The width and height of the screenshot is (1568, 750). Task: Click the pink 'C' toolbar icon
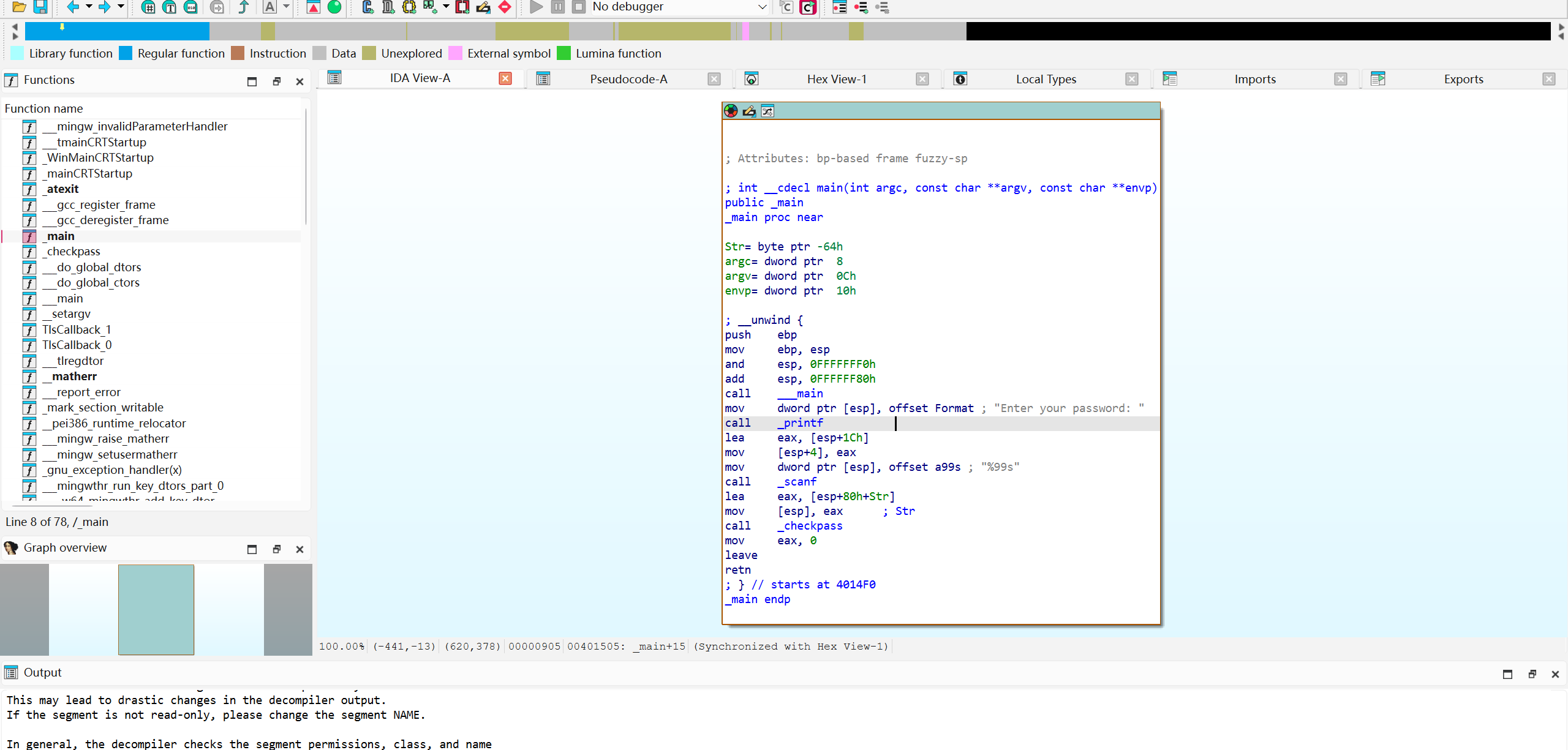pyautogui.click(x=809, y=7)
